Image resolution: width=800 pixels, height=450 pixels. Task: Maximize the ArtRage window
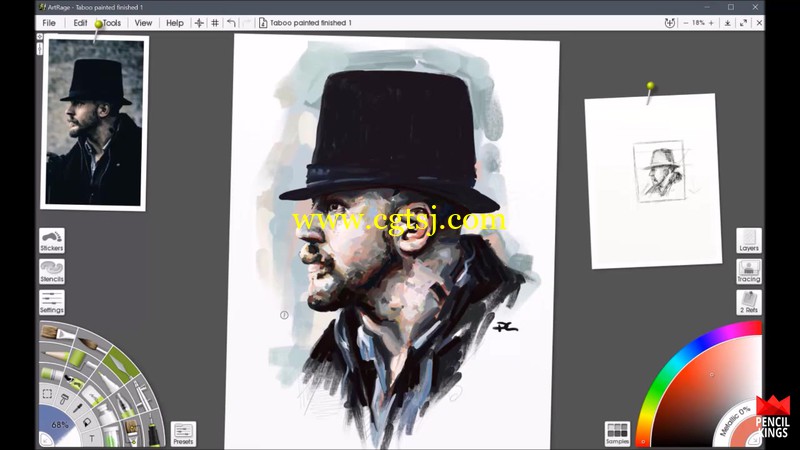pyautogui.click(x=731, y=7)
